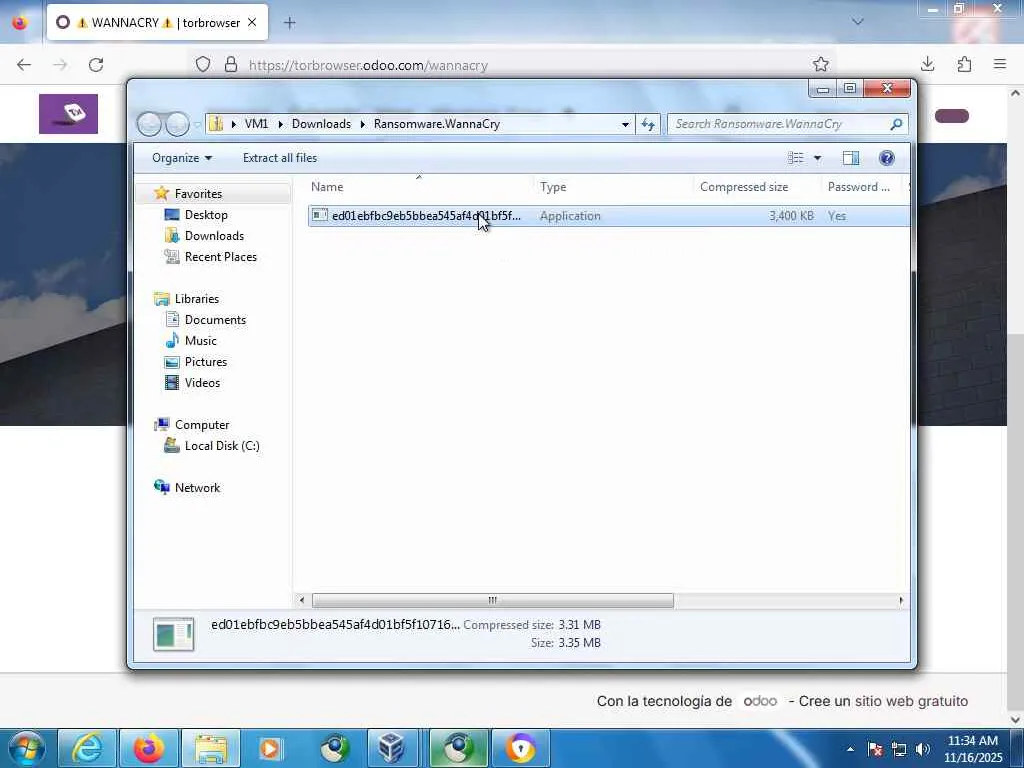Open Documents library

[x=215, y=319]
